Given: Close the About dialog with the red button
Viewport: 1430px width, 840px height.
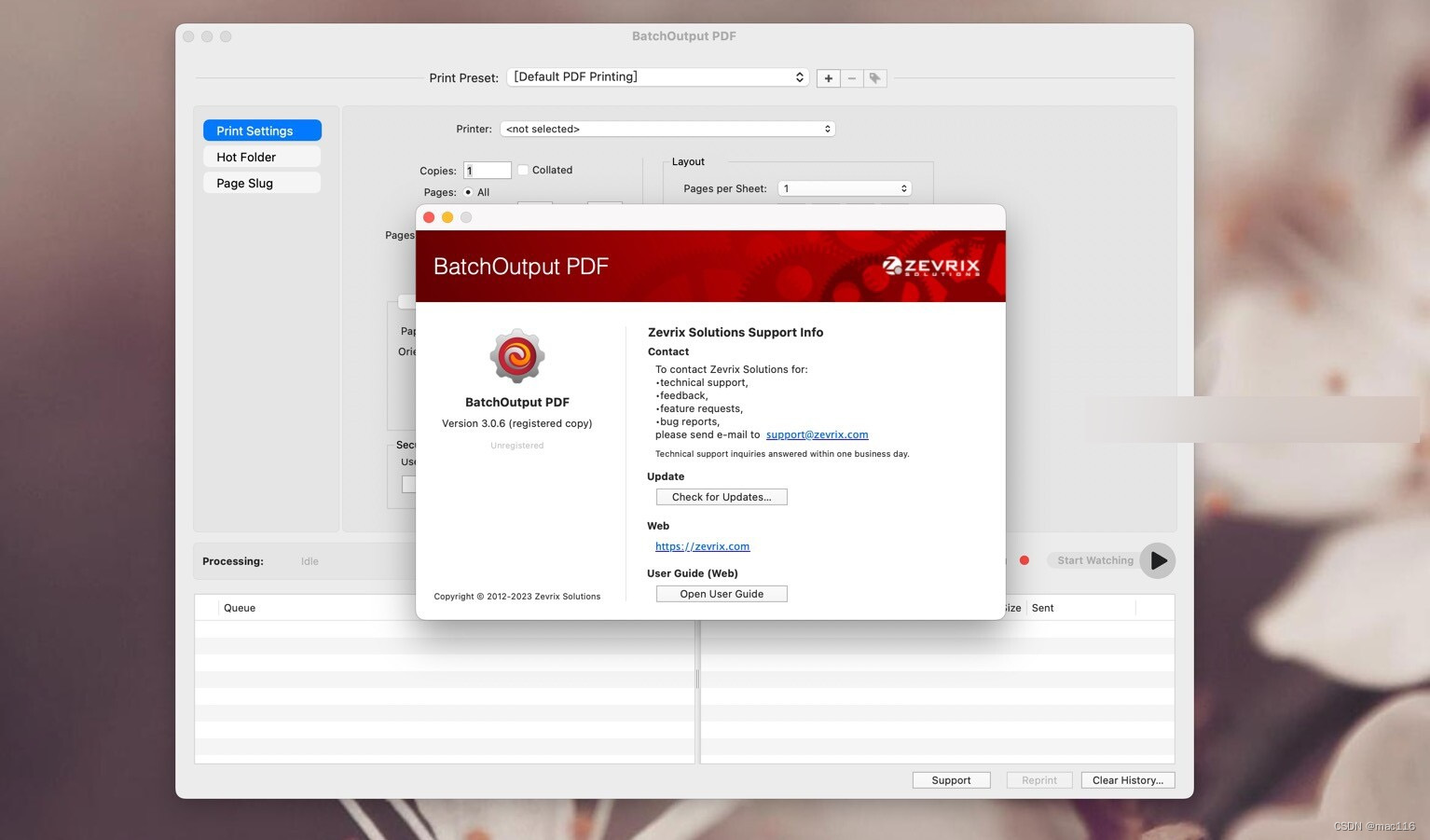Looking at the screenshot, I should tap(429, 217).
